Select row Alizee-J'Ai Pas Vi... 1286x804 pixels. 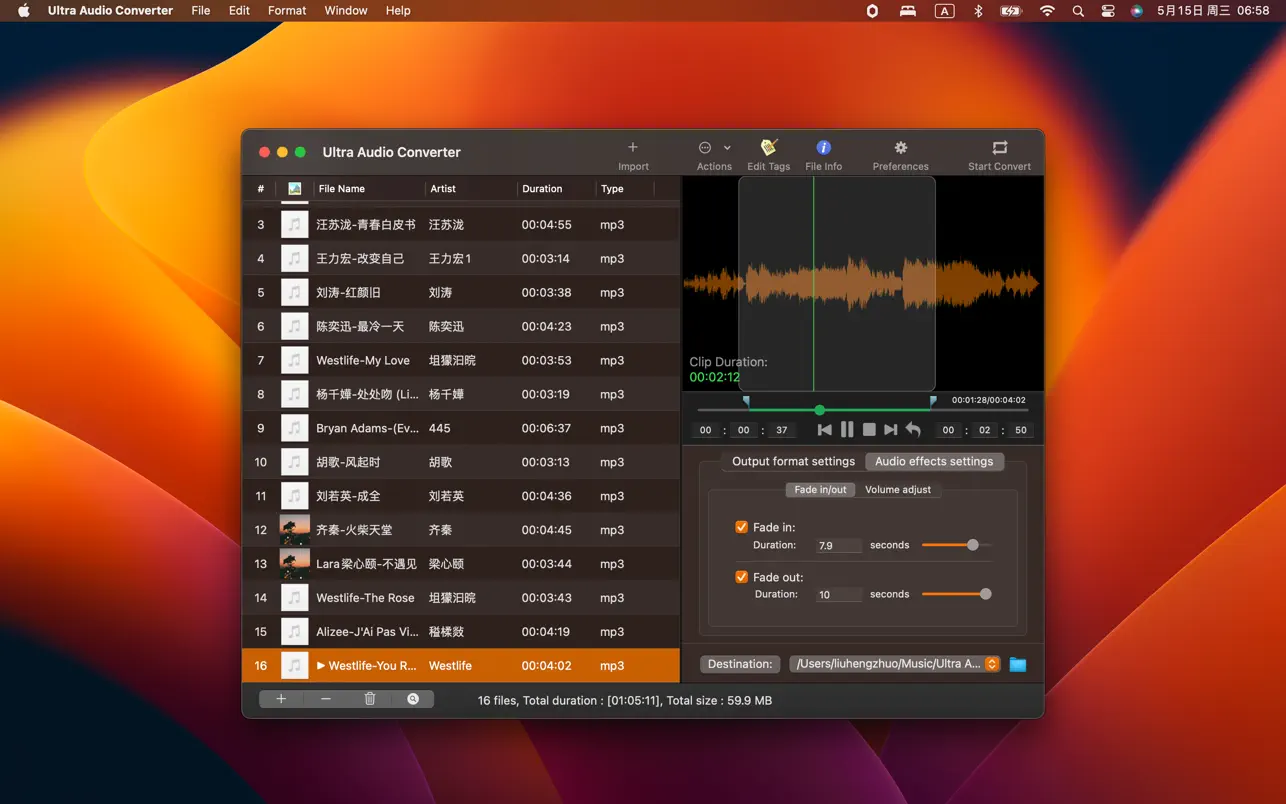461,632
